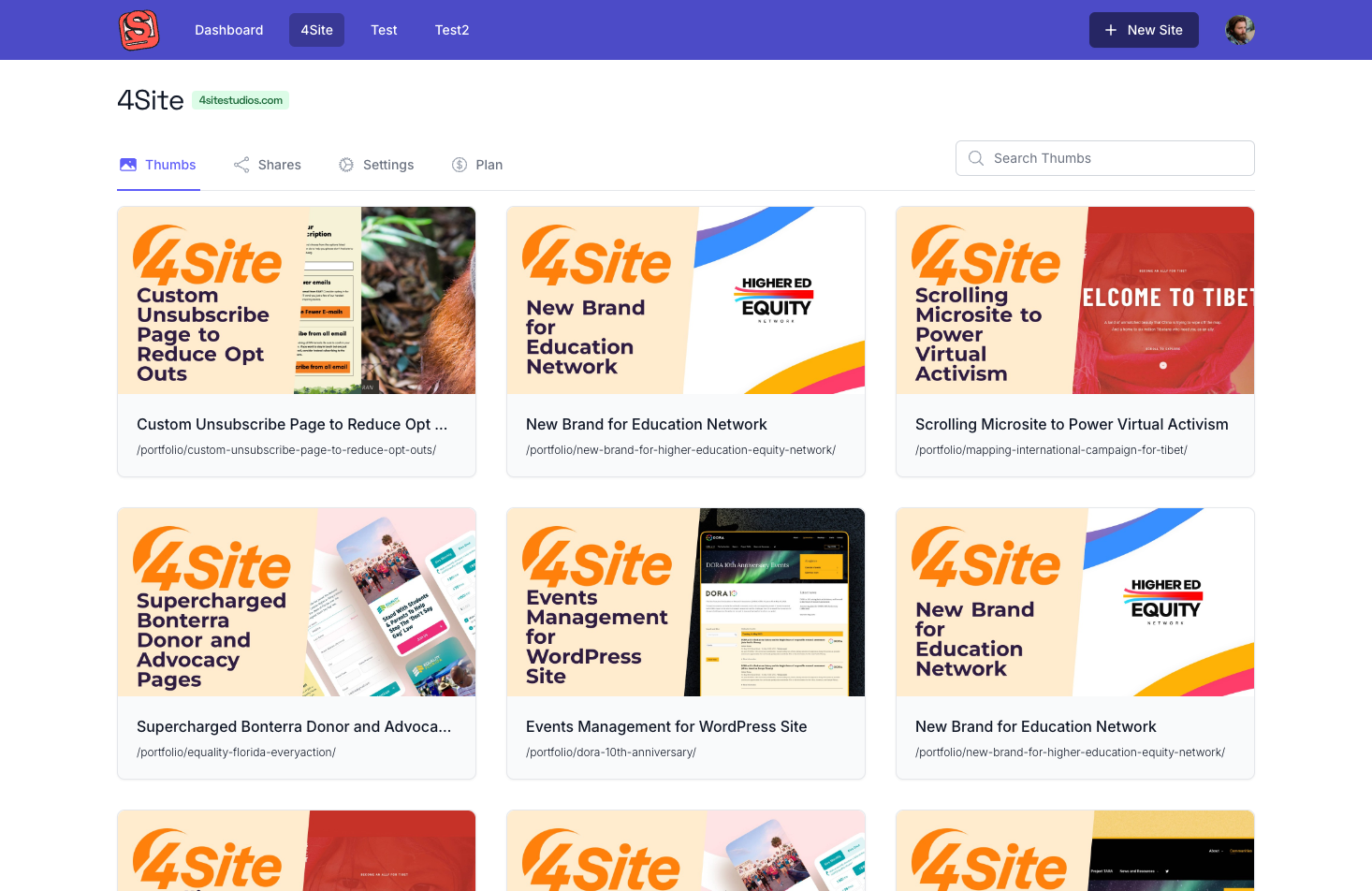Open the user avatar profile menu
1372x891 pixels.
[x=1240, y=30]
